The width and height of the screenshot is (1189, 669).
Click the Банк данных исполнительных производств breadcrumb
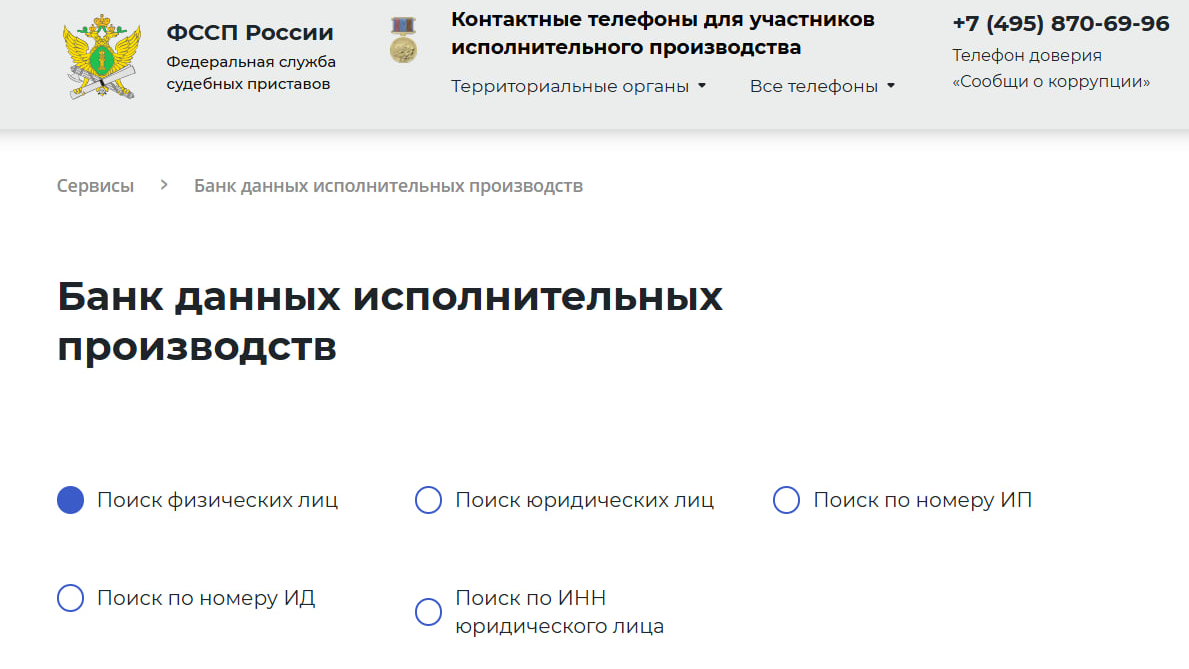tap(388, 186)
